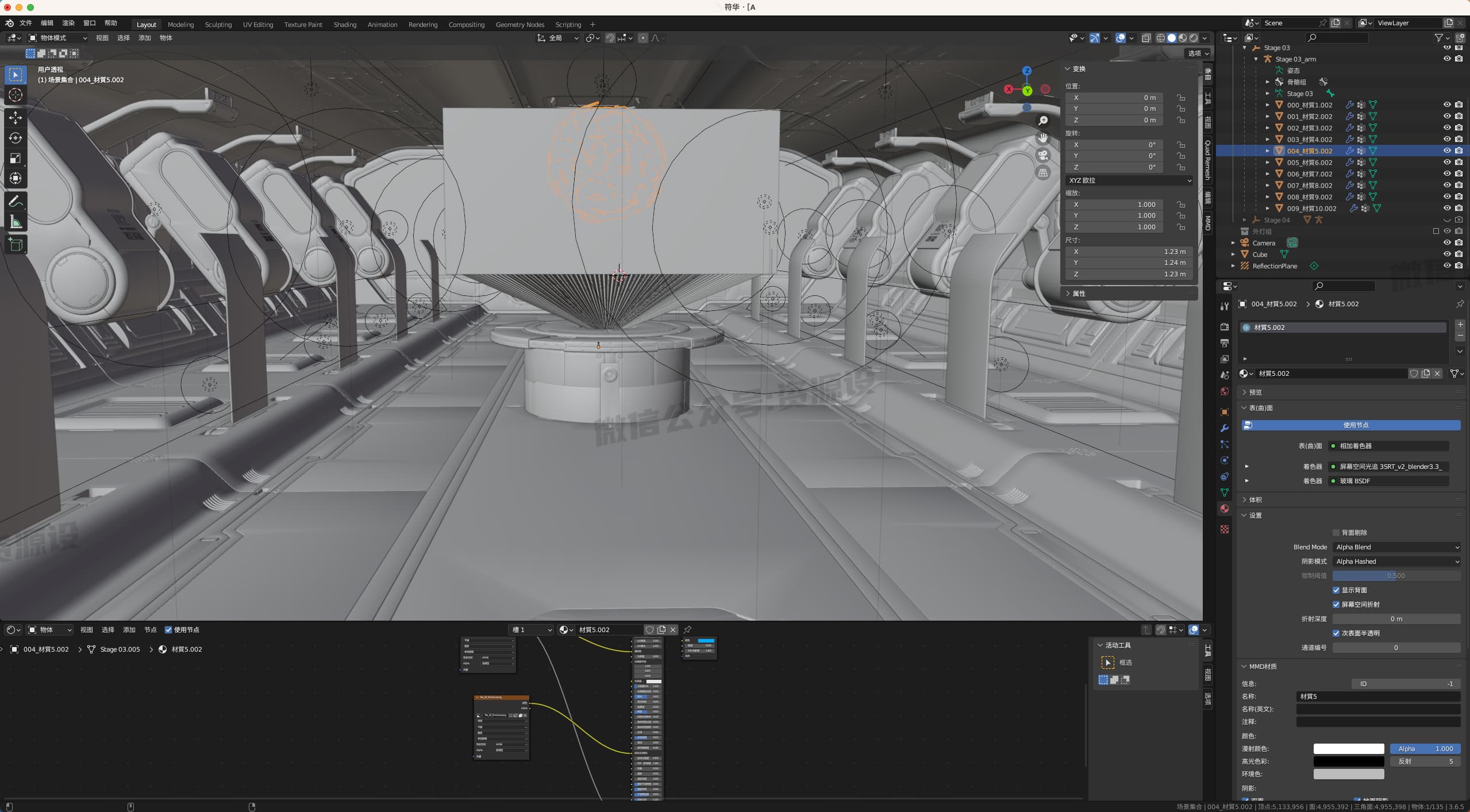Viewport: 1470px width, 812px height.
Task: Select the Scale tool in the left toolbar
Action: click(x=16, y=158)
